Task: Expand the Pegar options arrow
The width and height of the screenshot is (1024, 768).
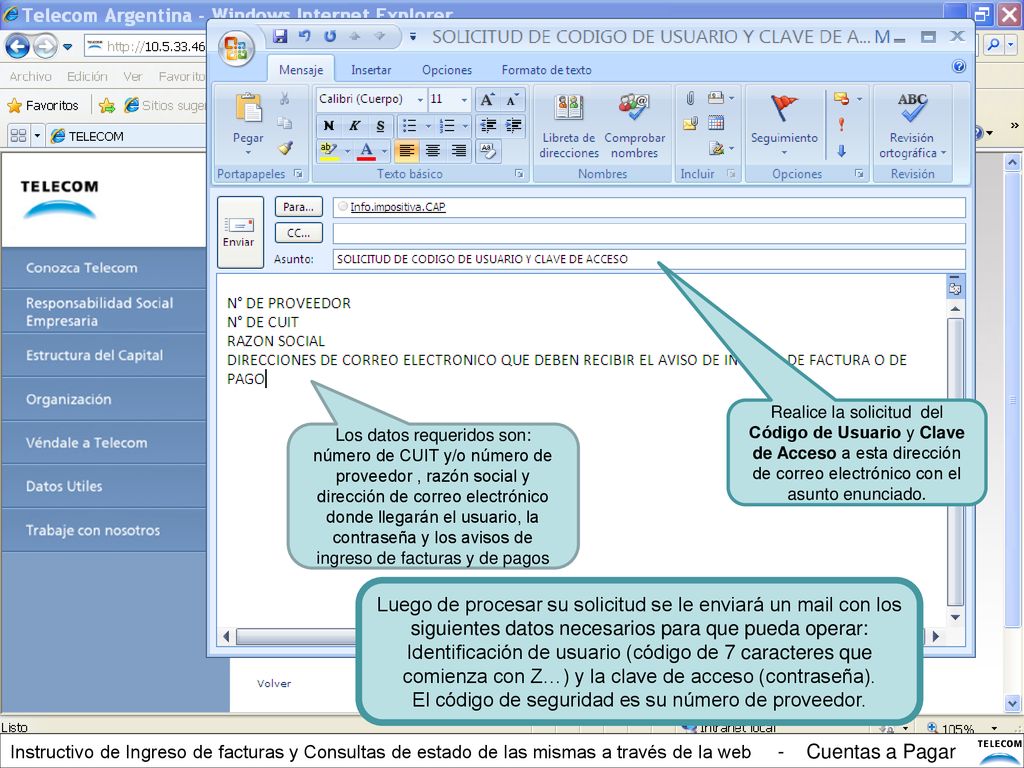Action: (x=248, y=153)
